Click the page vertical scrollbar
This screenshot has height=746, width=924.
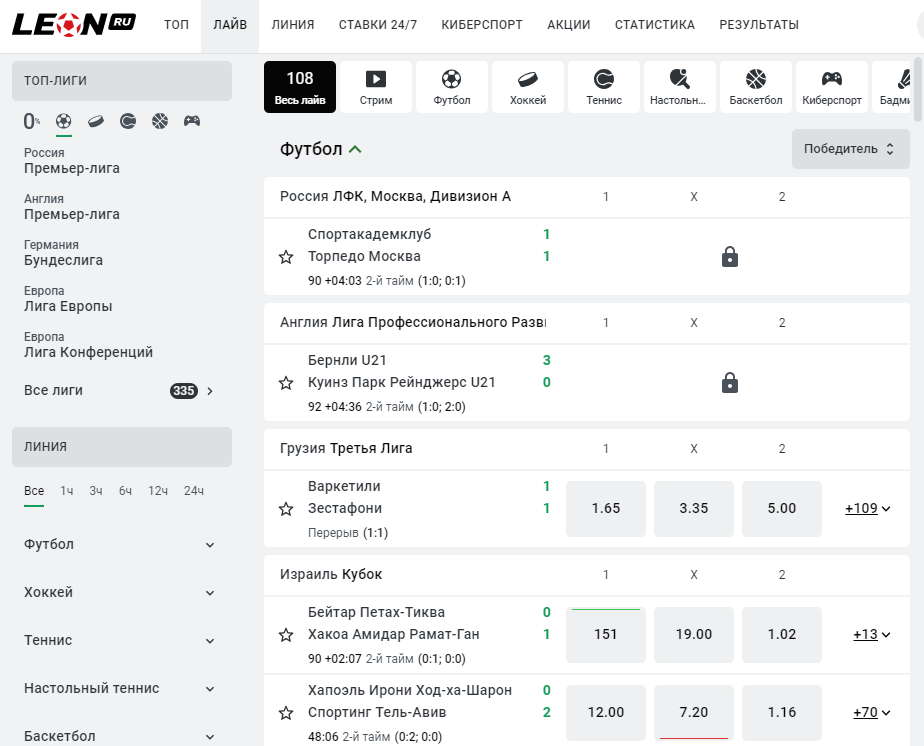click(918, 90)
